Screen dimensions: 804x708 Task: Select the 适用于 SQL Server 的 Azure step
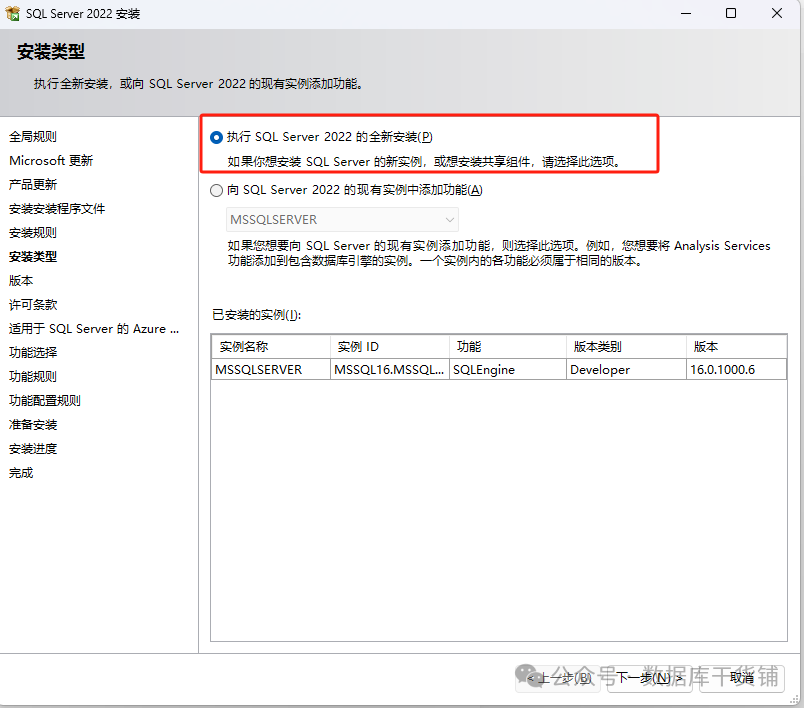94,329
